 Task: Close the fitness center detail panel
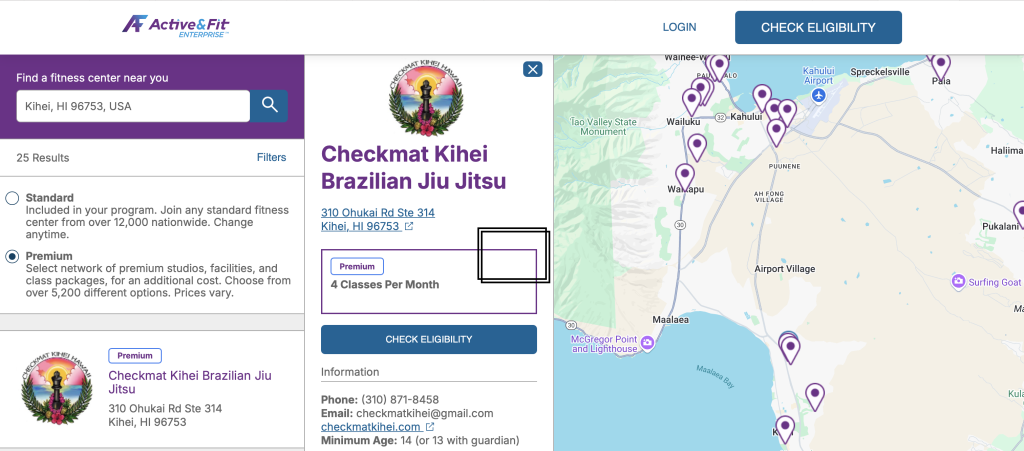point(533,69)
